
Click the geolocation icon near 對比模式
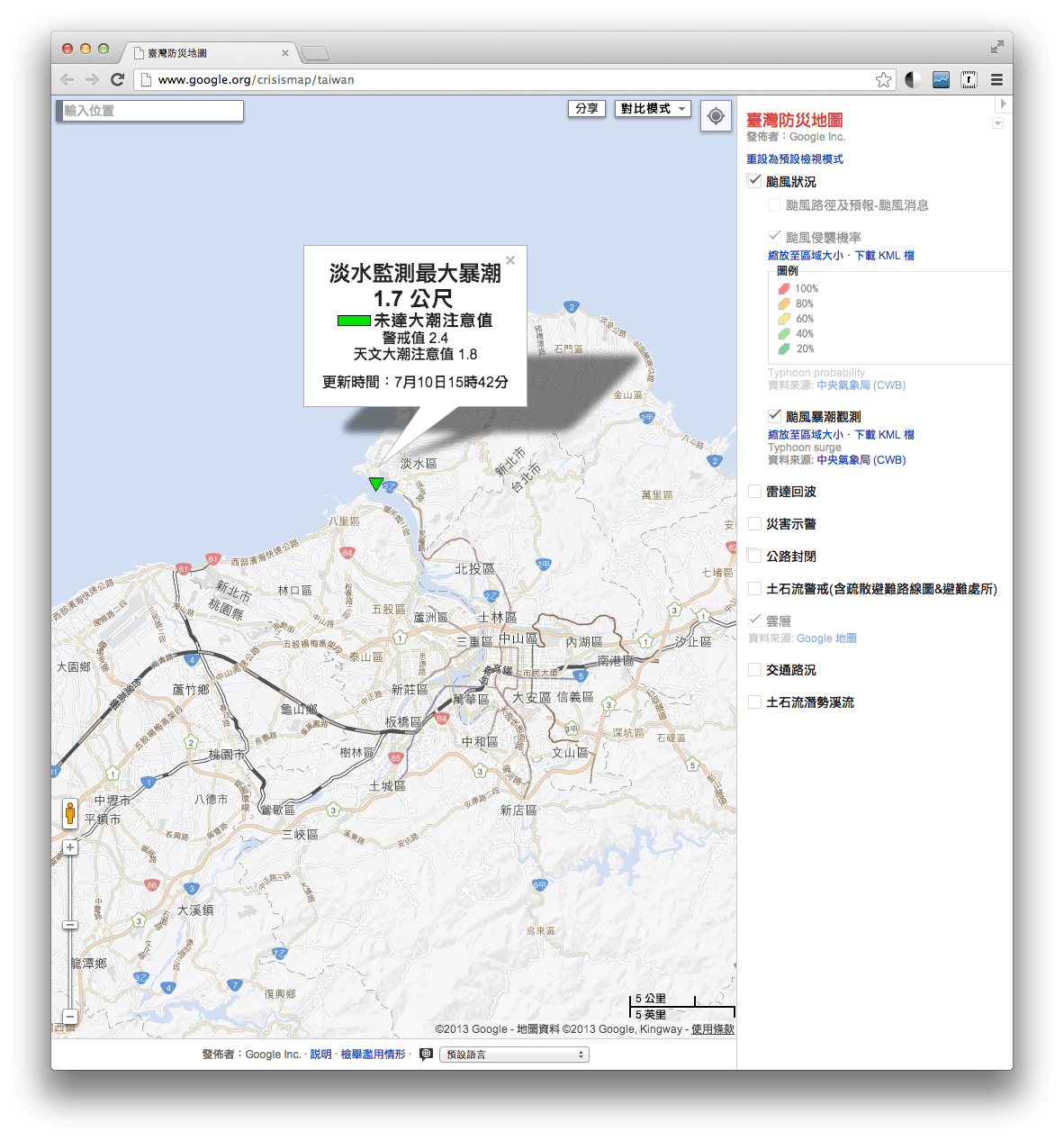coord(716,116)
